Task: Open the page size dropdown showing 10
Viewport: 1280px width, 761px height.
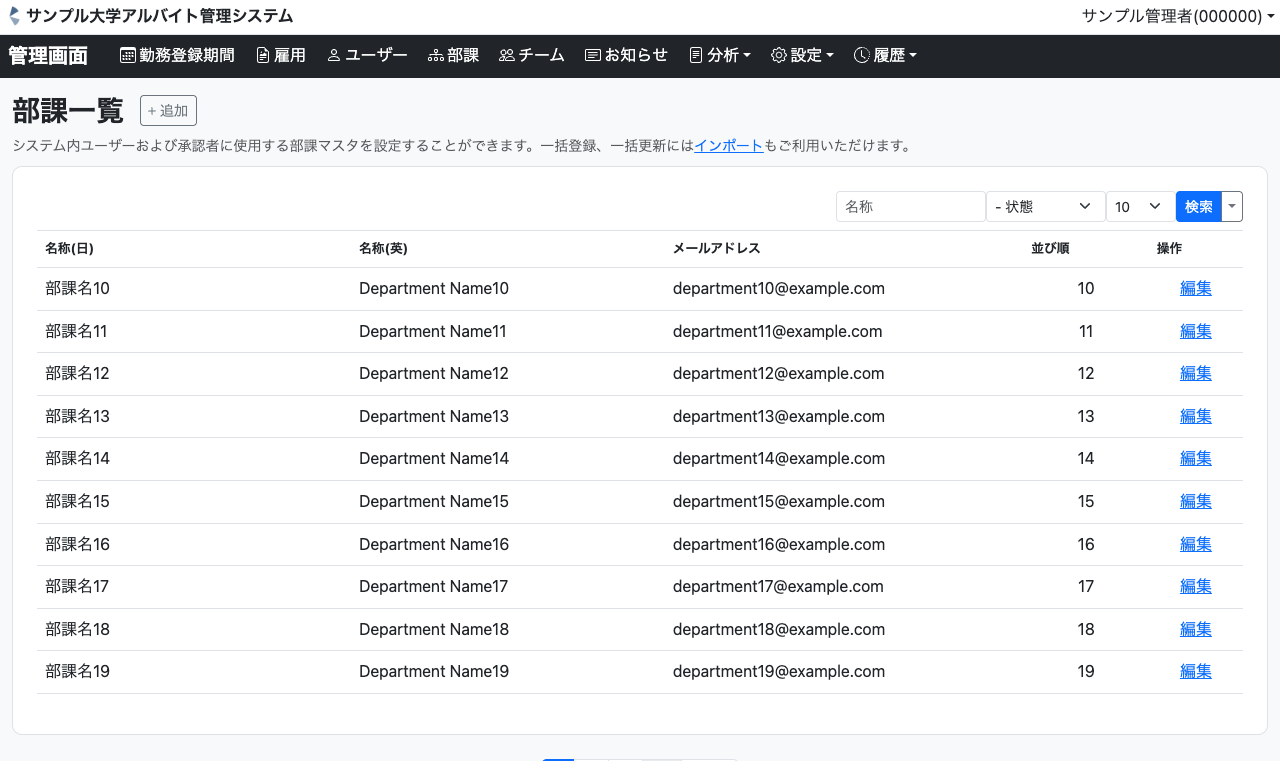Action: pyautogui.click(x=1140, y=207)
